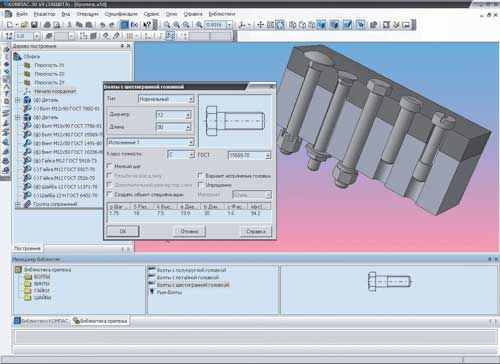Activate the rotate view icon
This screenshot has height=364, width=500.
pos(280,24)
